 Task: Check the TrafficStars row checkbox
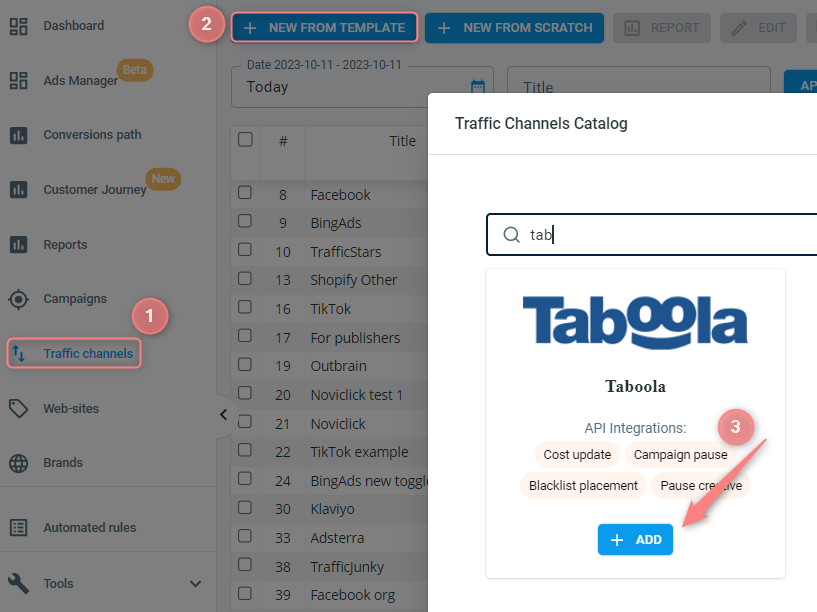[245, 249]
